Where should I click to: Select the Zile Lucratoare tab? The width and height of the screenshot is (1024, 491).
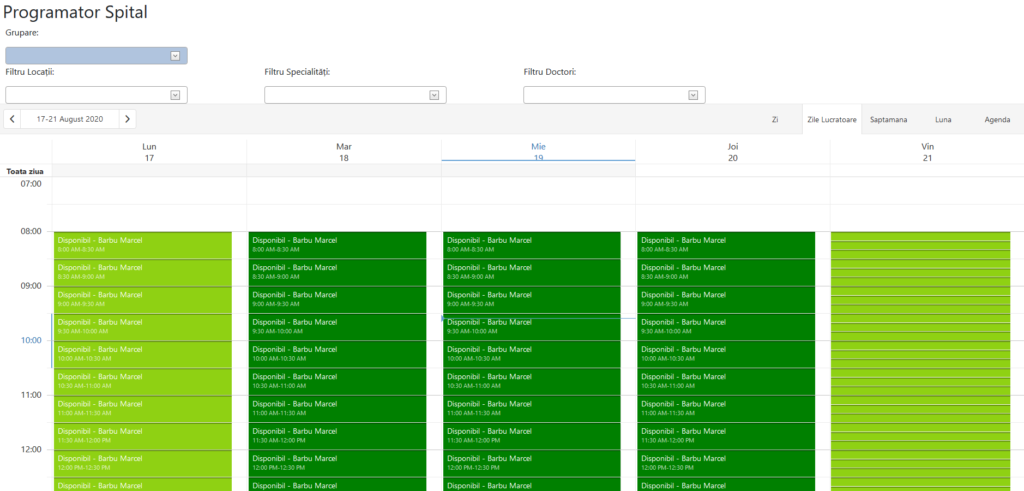pyautogui.click(x=831, y=119)
